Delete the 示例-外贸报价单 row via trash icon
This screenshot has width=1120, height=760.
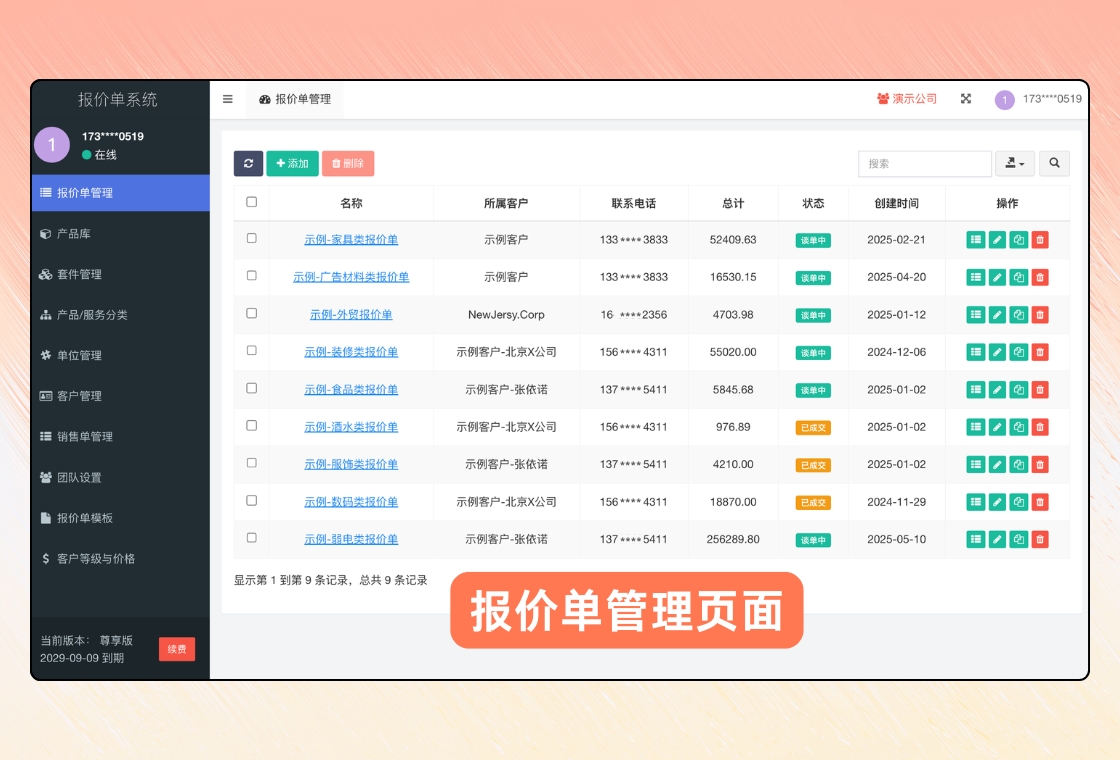point(1040,315)
